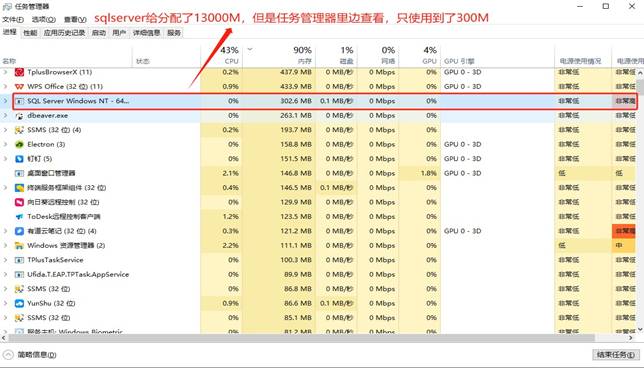
Task: Expand the YunShu (32 位) process row
Action: pos(5,304)
